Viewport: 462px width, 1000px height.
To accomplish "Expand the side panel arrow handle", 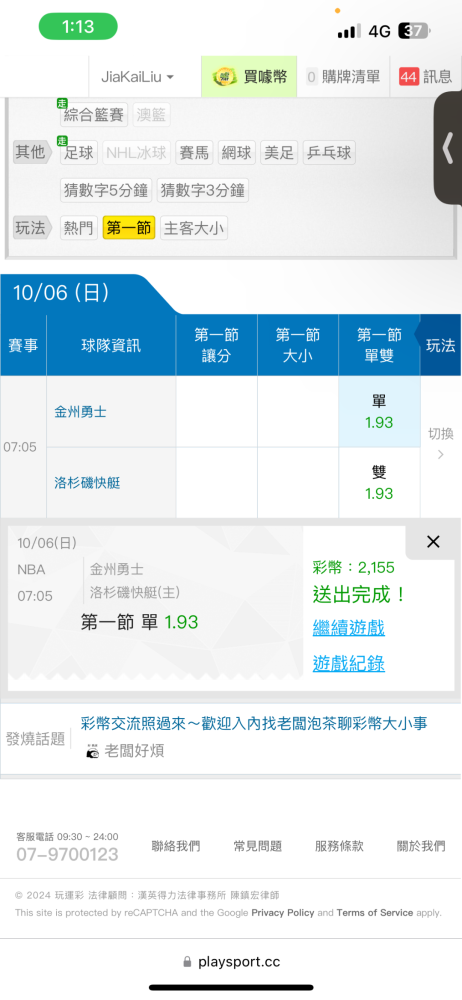I will tap(448, 149).
